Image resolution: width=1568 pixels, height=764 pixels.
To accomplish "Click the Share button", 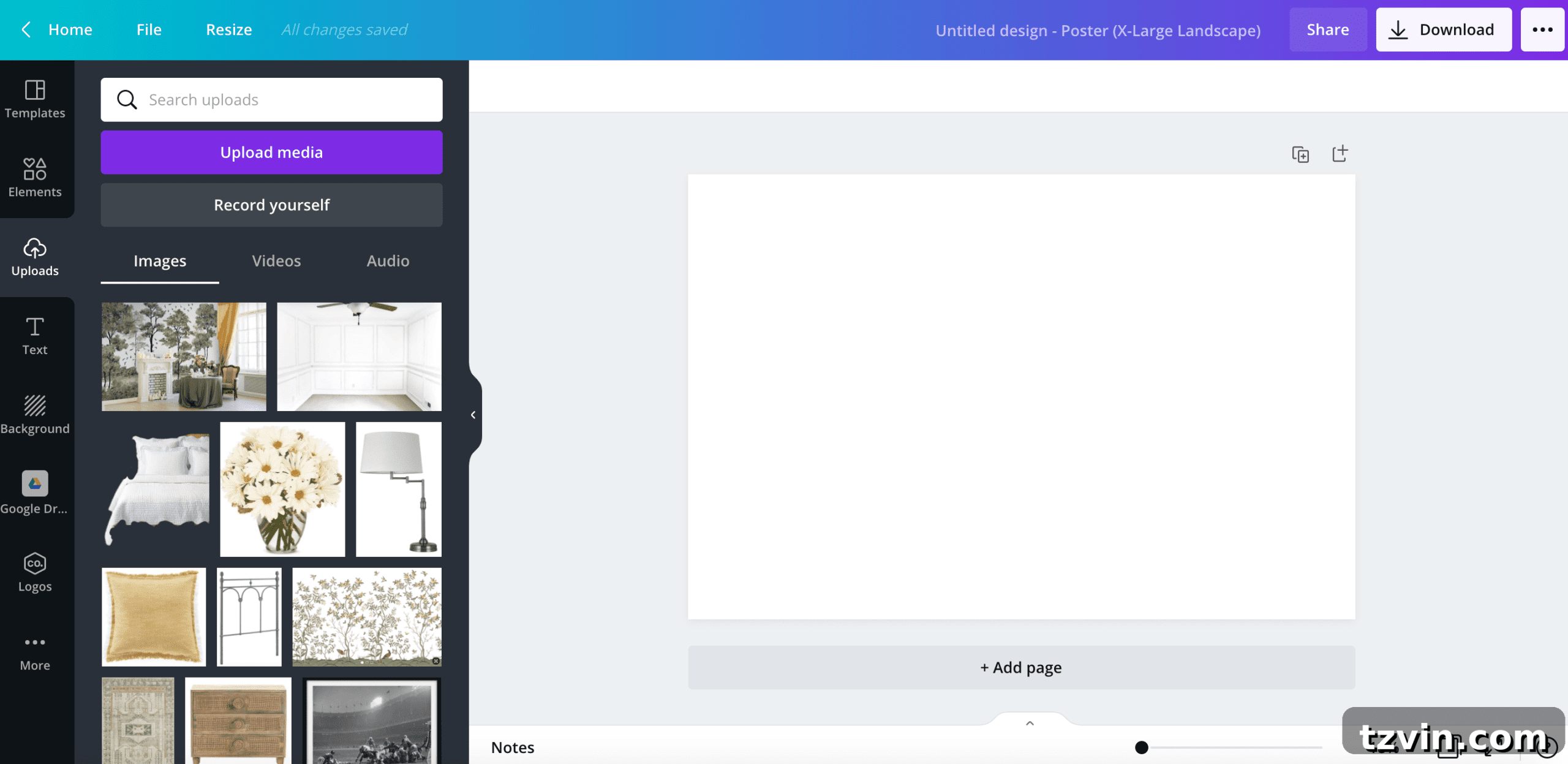I will (x=1328, y=29).
